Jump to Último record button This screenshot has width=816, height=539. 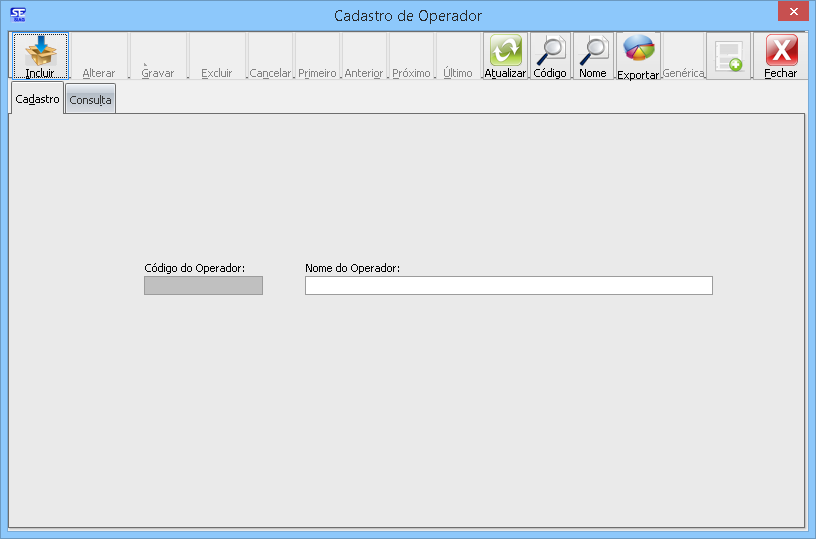[458, 57]
